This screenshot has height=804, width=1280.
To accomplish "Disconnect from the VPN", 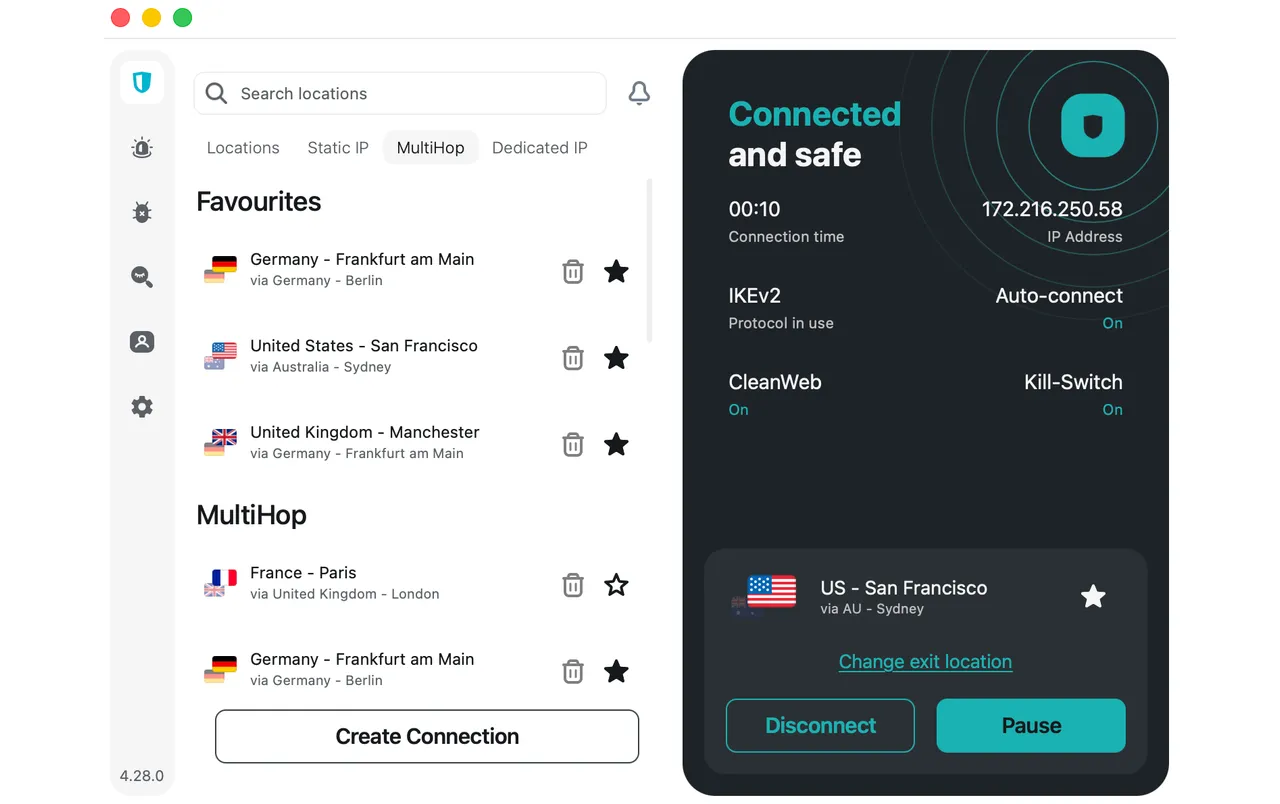I will 820,725.
